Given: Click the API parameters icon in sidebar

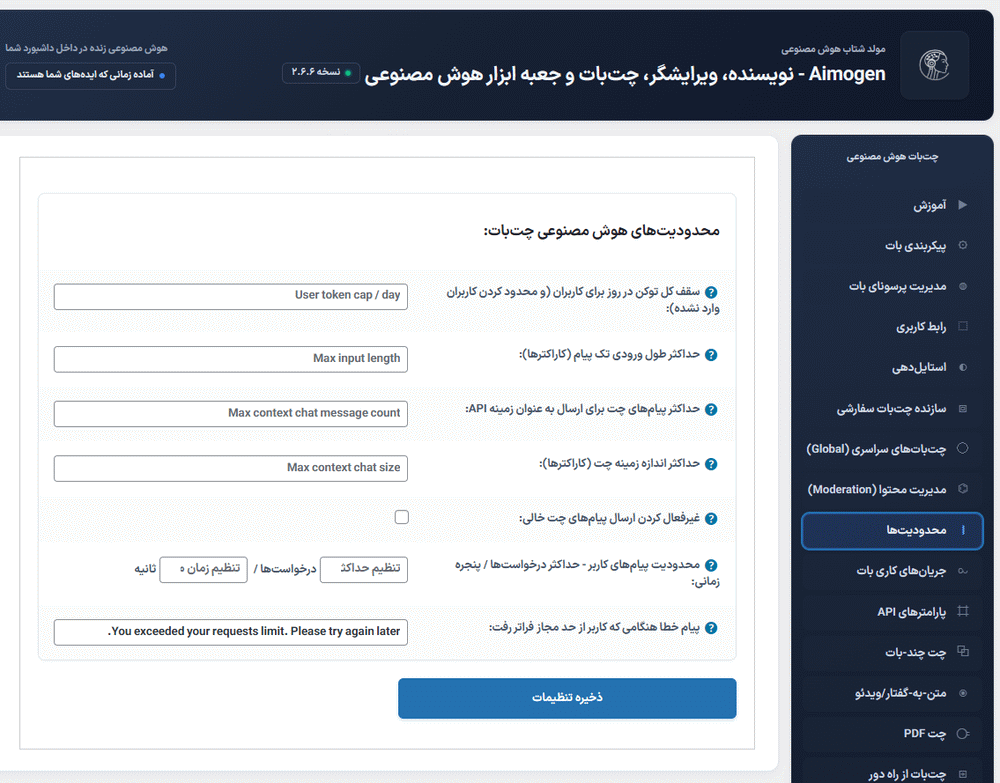Looking at the screenshot, I should click(x=962, y=612).
